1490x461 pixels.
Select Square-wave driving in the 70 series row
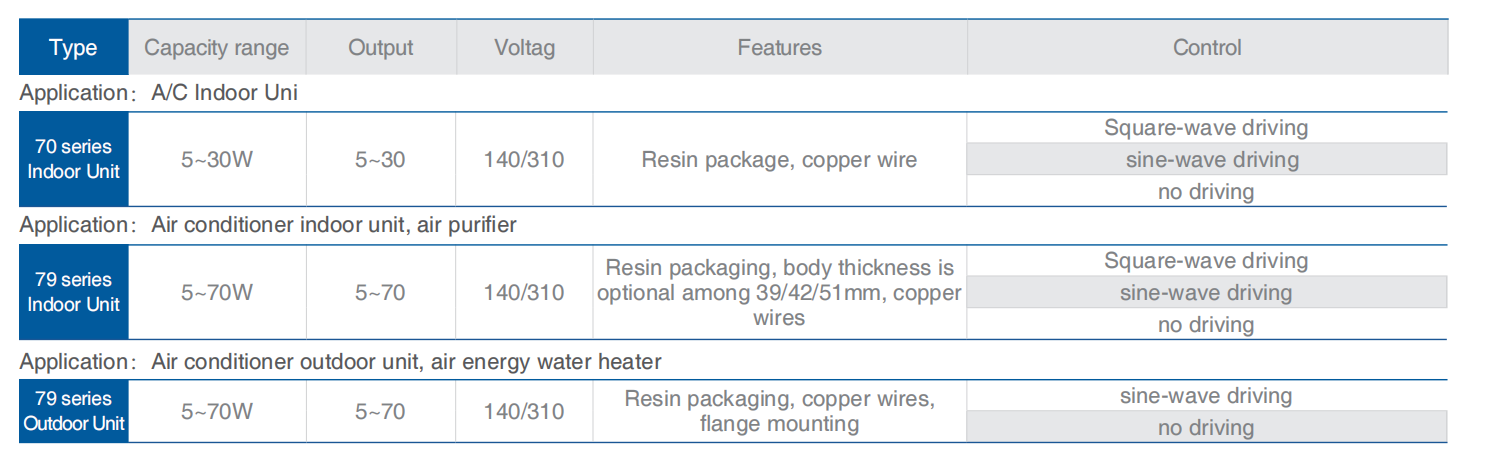pos(1206,128)
